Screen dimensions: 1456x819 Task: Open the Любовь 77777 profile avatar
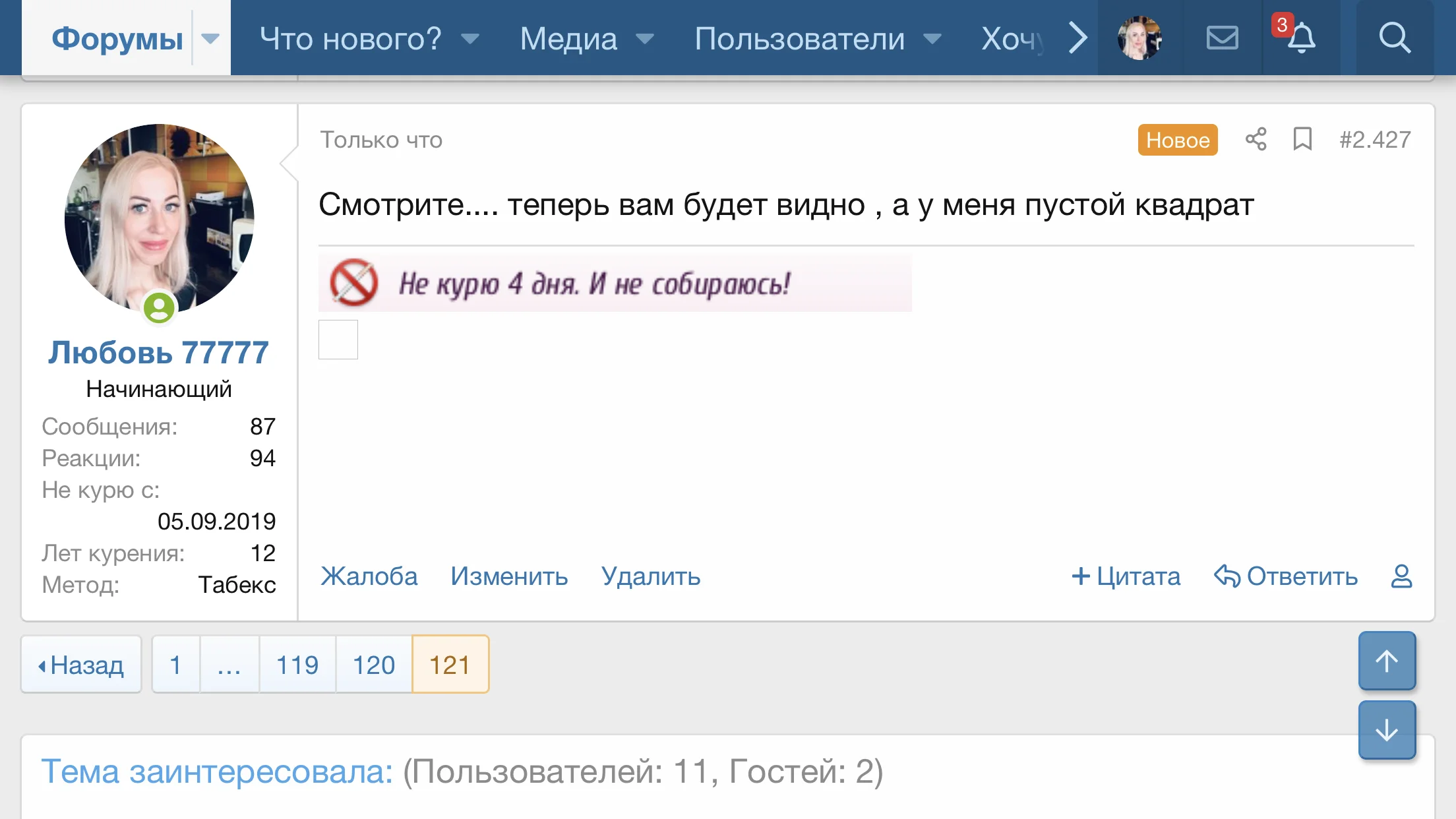pos(159,219)
